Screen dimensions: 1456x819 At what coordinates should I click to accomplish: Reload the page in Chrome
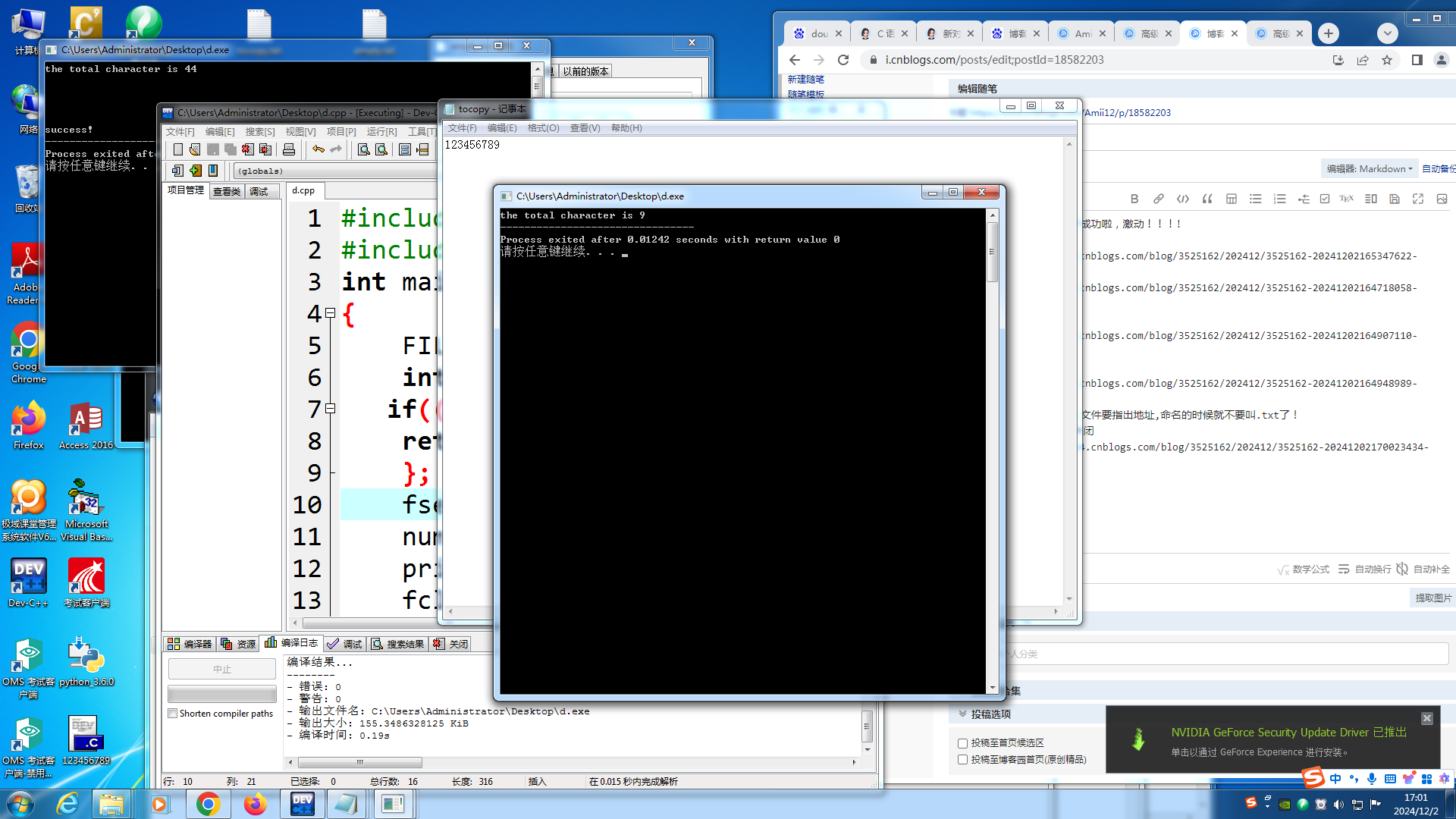[x=843, y=60]
